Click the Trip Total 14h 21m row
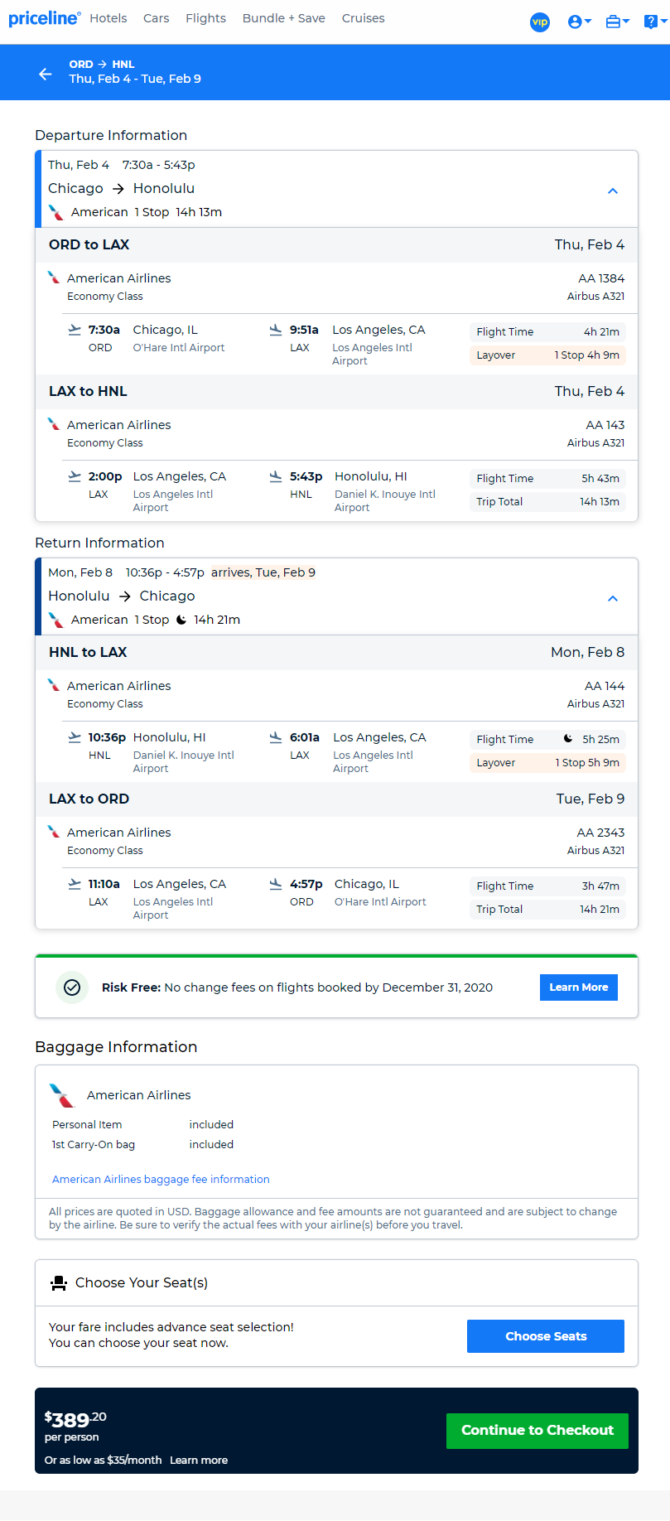 tap(547, 910)
